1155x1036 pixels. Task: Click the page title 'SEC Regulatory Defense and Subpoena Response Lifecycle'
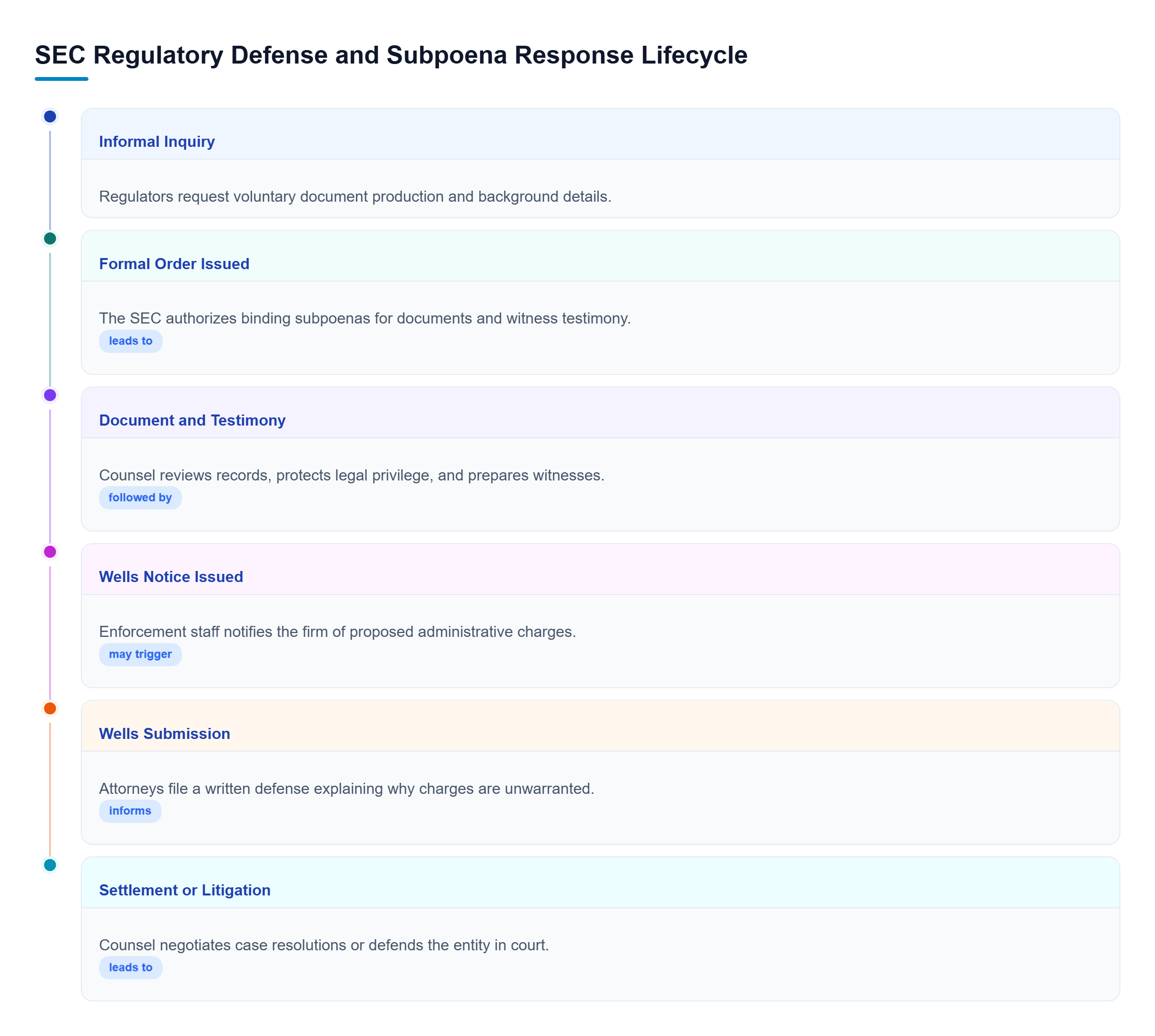[x=391, y=55]
